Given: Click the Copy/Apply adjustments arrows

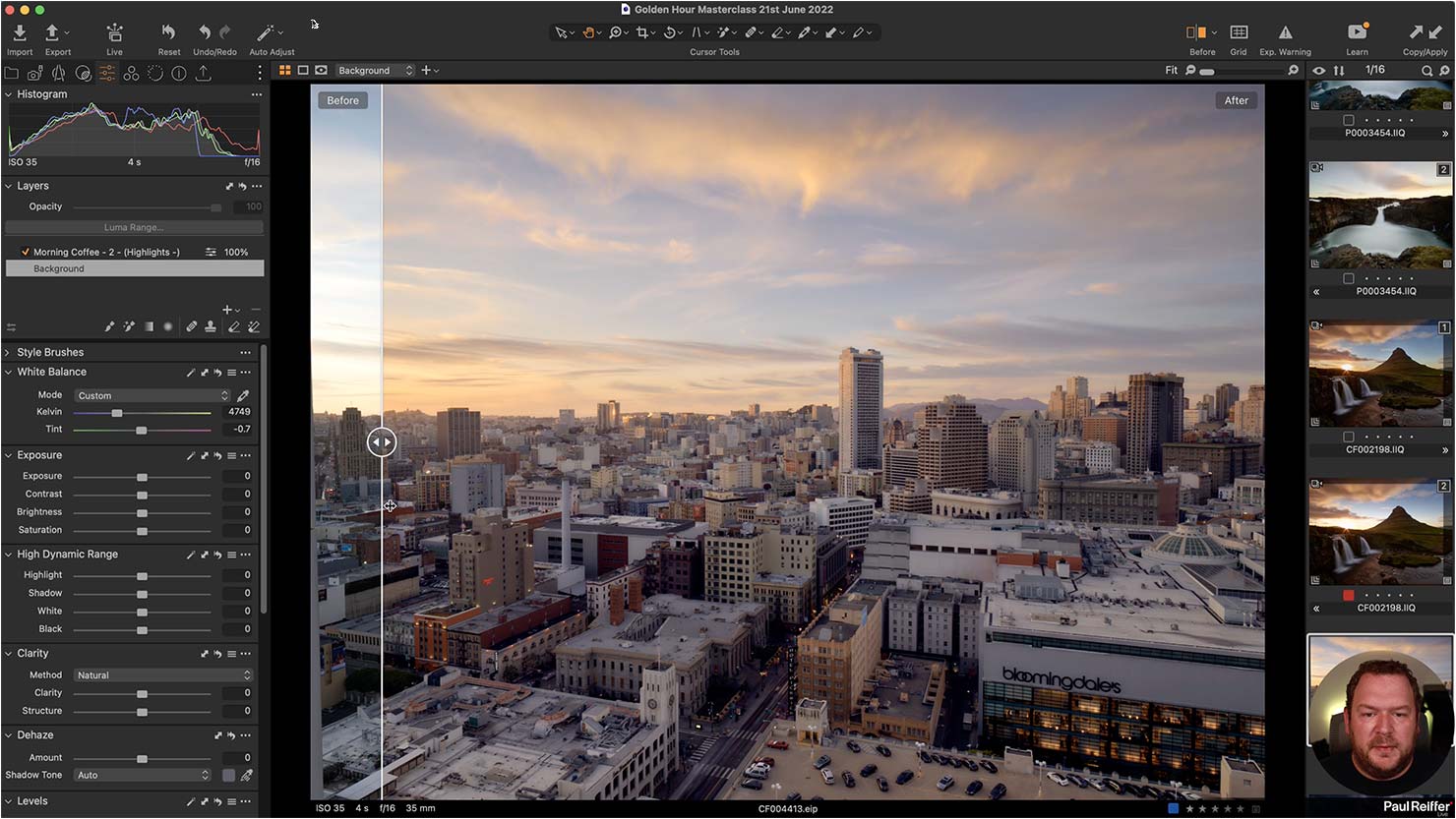Looking at the screenshot, I should click(1425, 32).
